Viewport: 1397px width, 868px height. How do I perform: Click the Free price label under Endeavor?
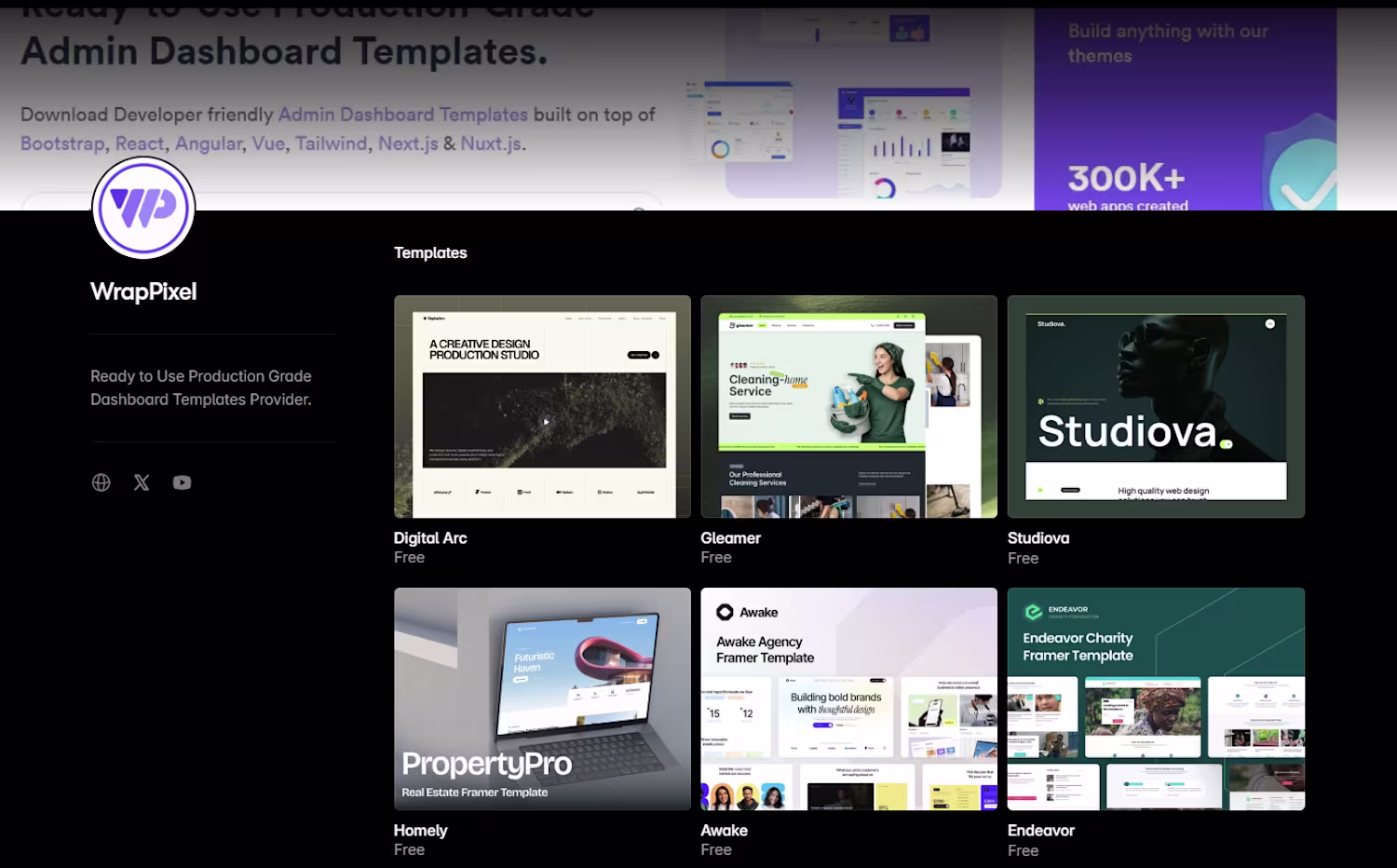tap(1023, 851)
